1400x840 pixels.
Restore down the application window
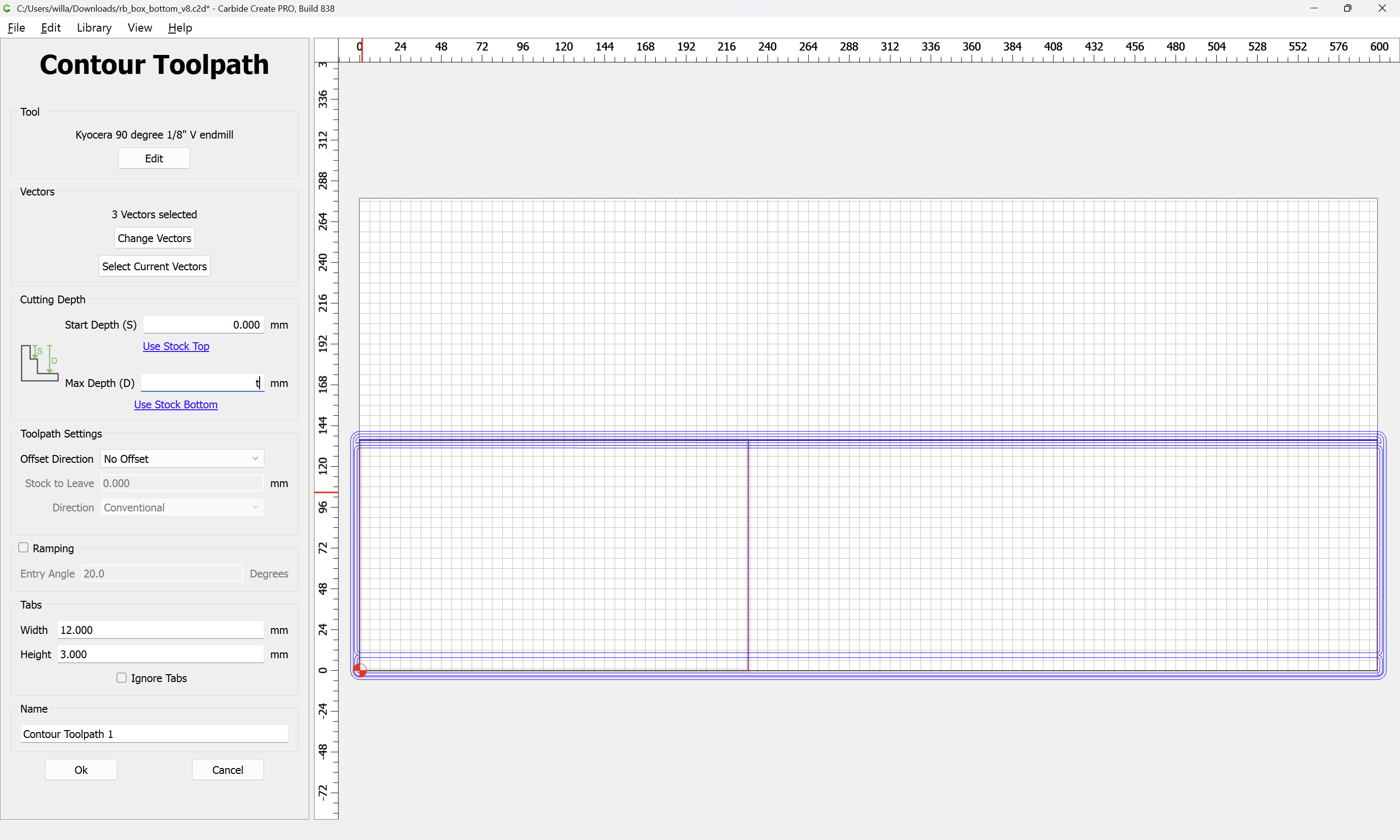tap(1347, 8)
